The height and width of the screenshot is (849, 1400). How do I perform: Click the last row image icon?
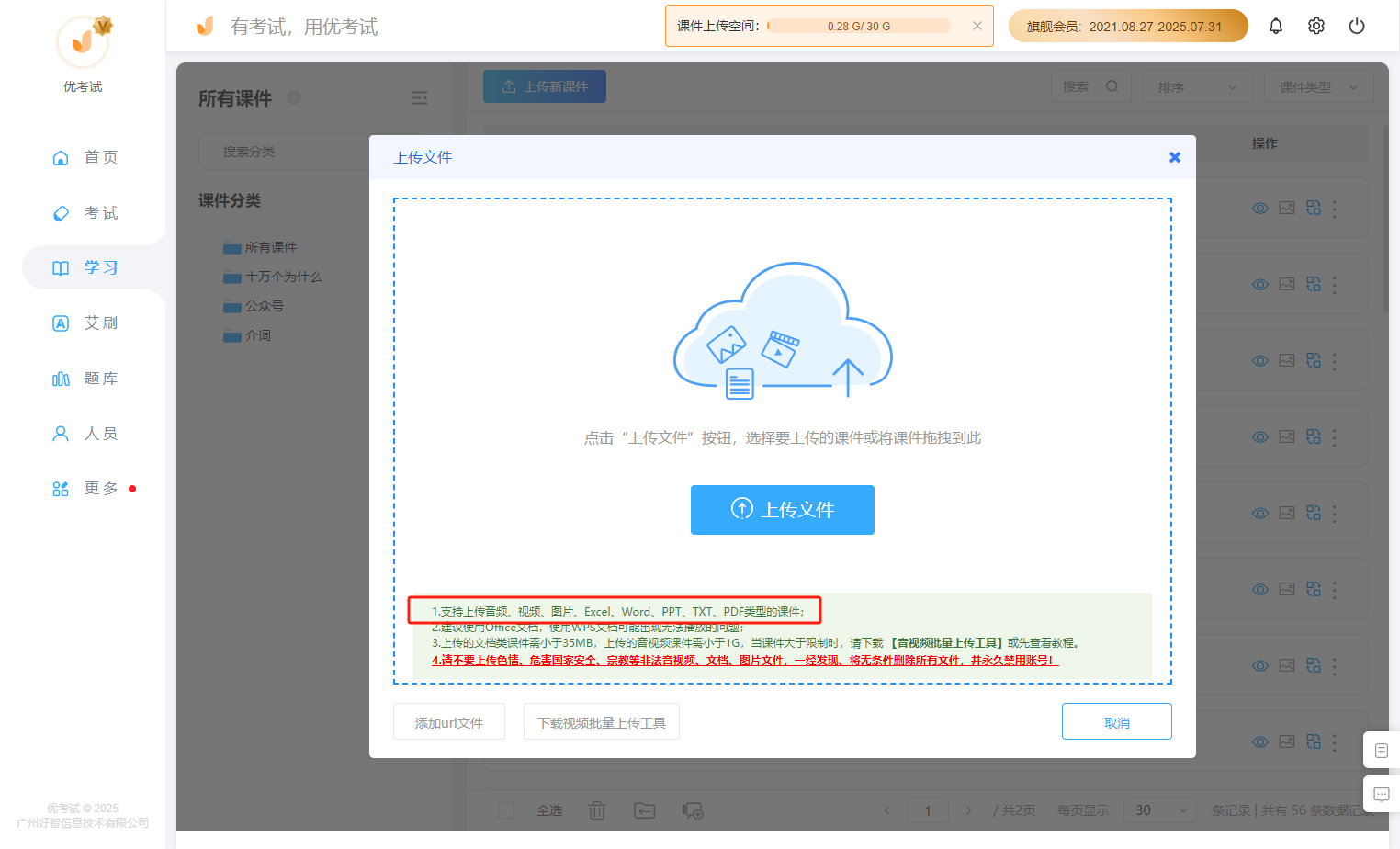click(1287, 741)
